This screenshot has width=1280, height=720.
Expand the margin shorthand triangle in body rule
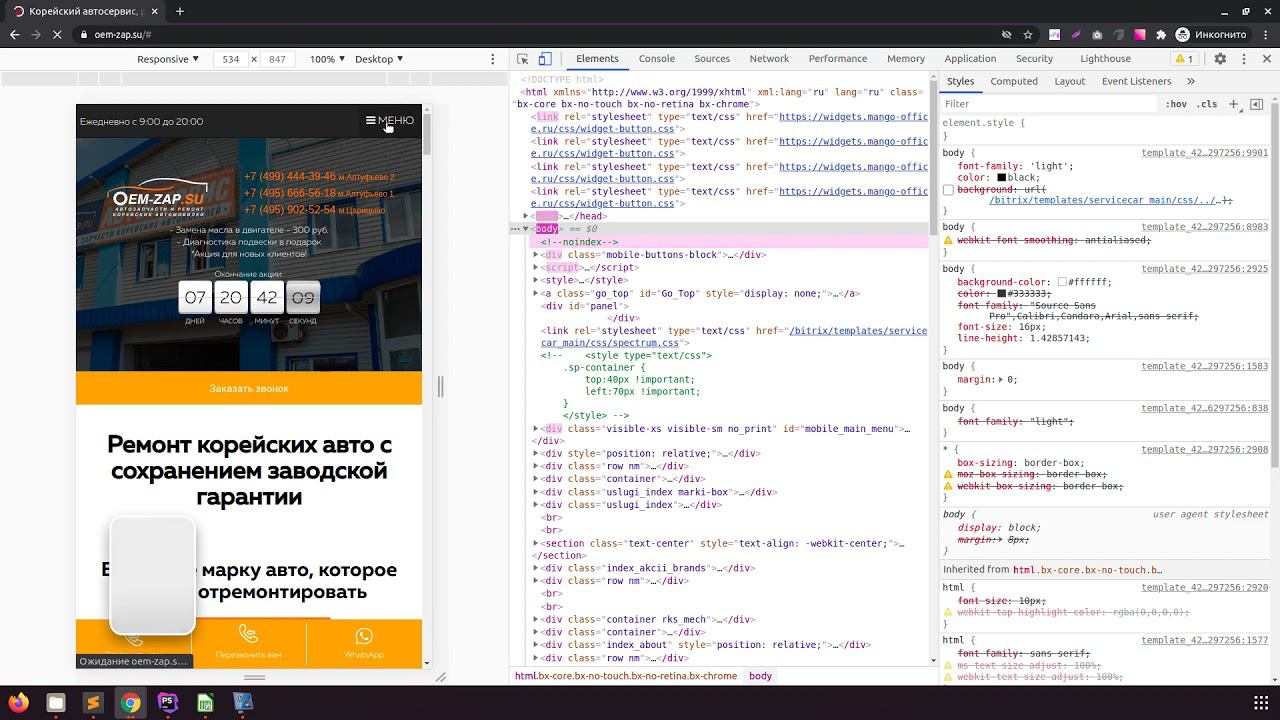(1001, 380)
